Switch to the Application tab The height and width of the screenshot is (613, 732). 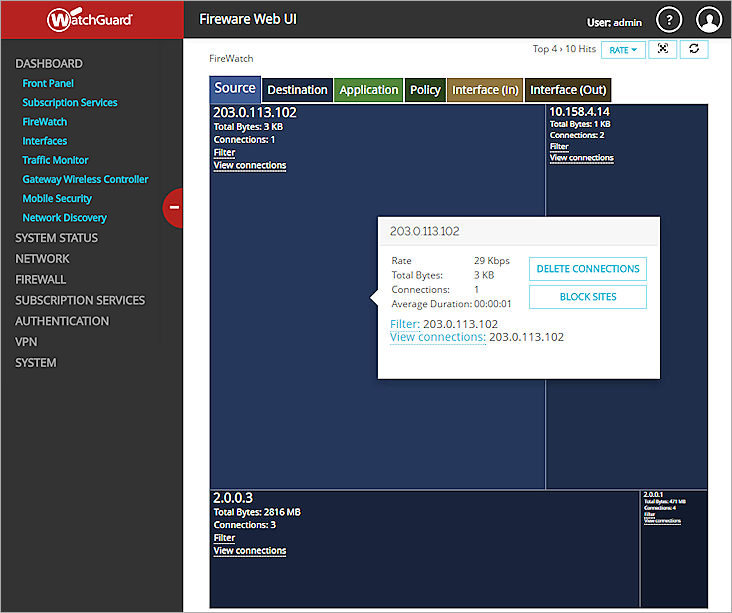point(368,90)
